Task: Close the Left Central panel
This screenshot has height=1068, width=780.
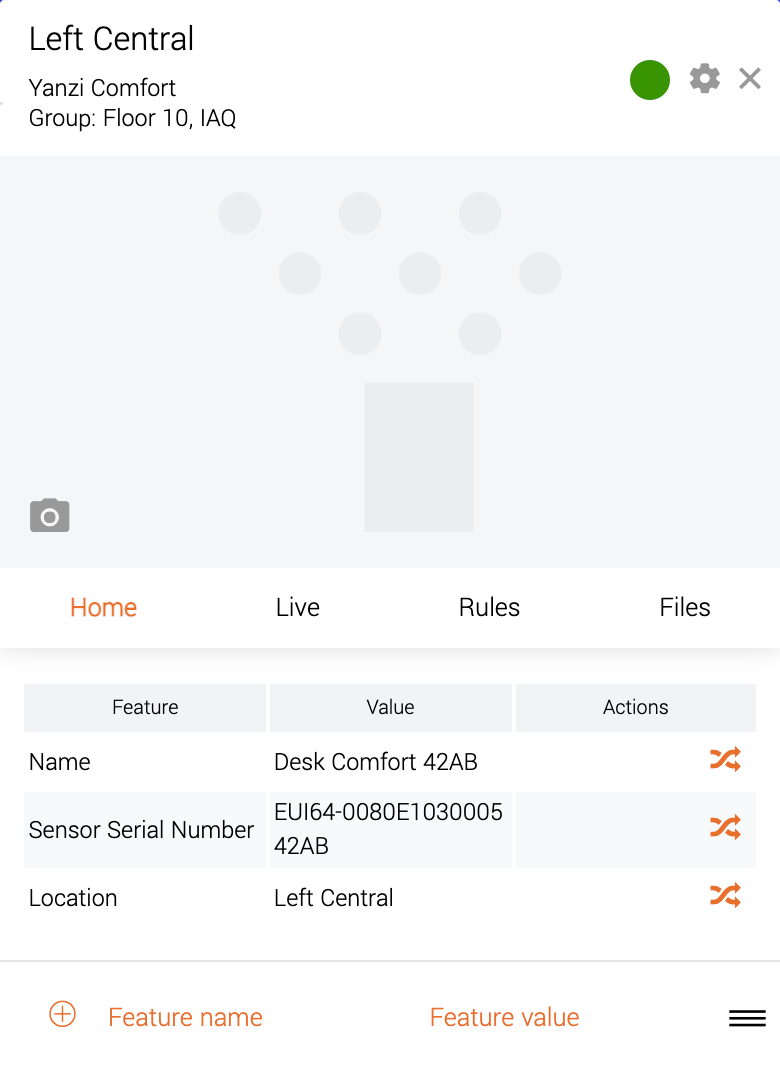Action: click(x=750, y=79)
